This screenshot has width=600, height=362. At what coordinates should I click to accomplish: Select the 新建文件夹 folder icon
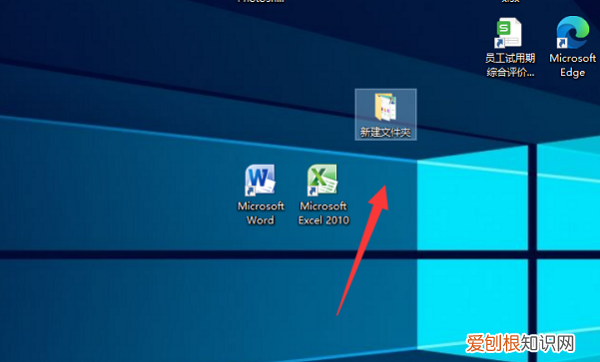point(385,107)
